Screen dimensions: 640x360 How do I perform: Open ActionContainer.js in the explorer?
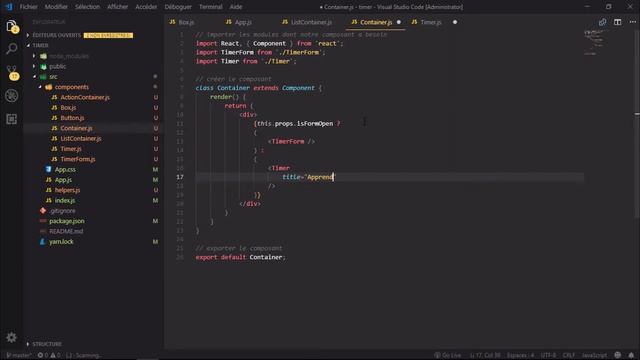pos(85,97)
